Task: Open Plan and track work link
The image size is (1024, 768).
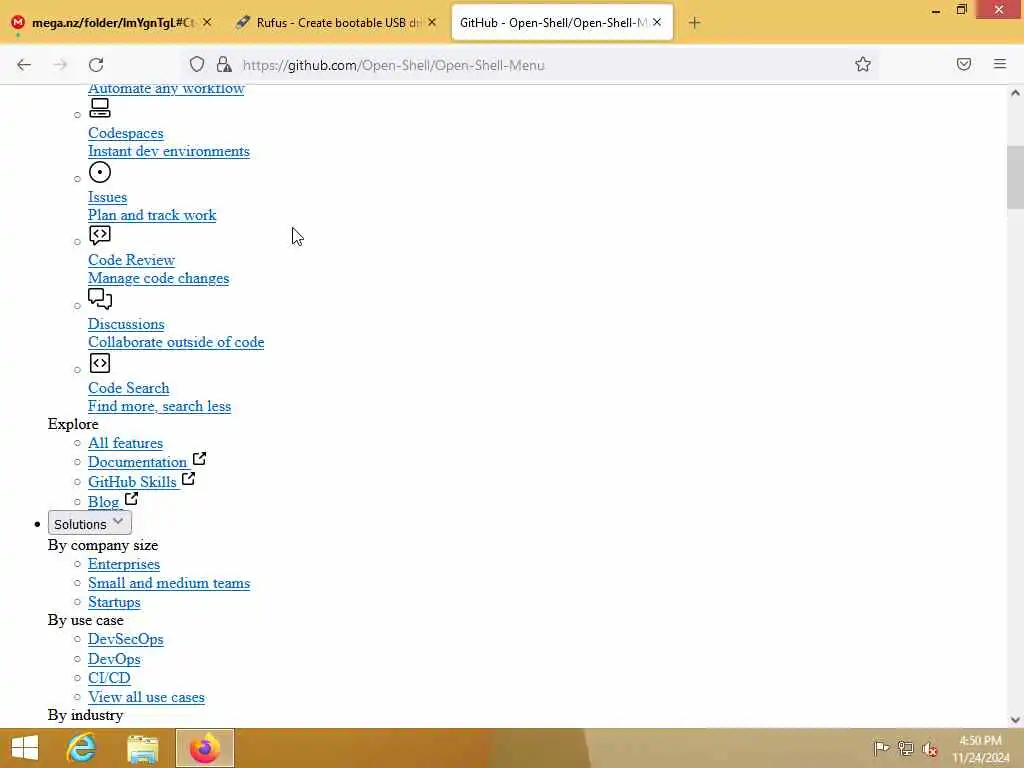Action: point(152,216)
